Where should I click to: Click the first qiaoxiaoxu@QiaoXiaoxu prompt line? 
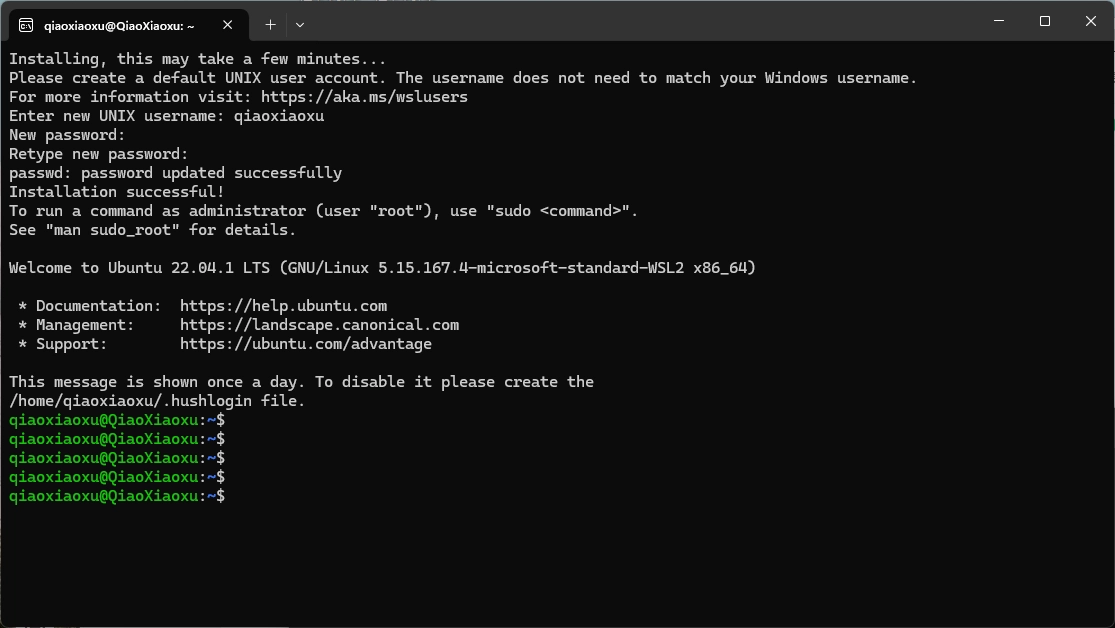coord(117,420)
